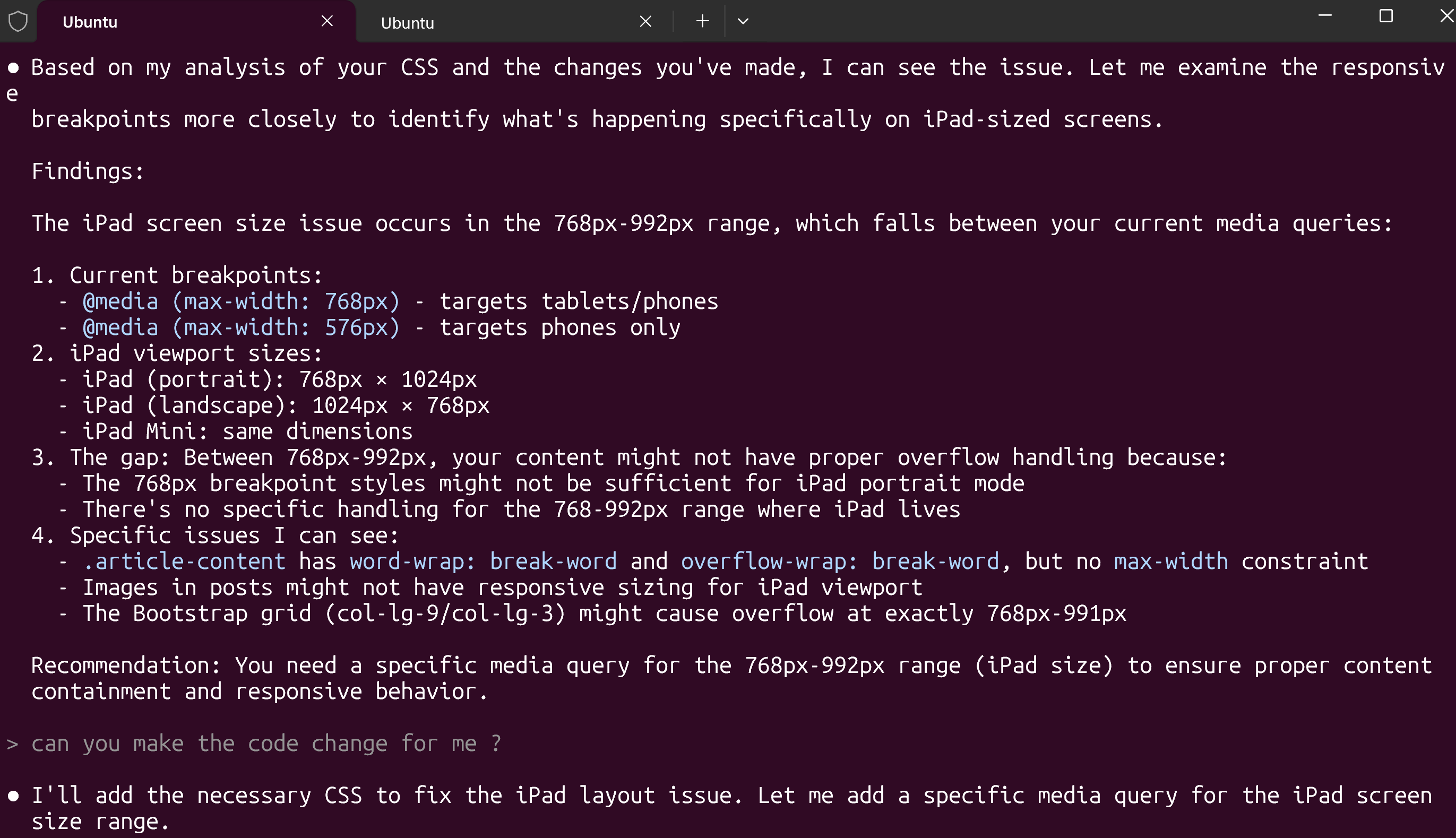Open a new terminal tab with plus
1456x838 pixels.
[x=702, y=21]
